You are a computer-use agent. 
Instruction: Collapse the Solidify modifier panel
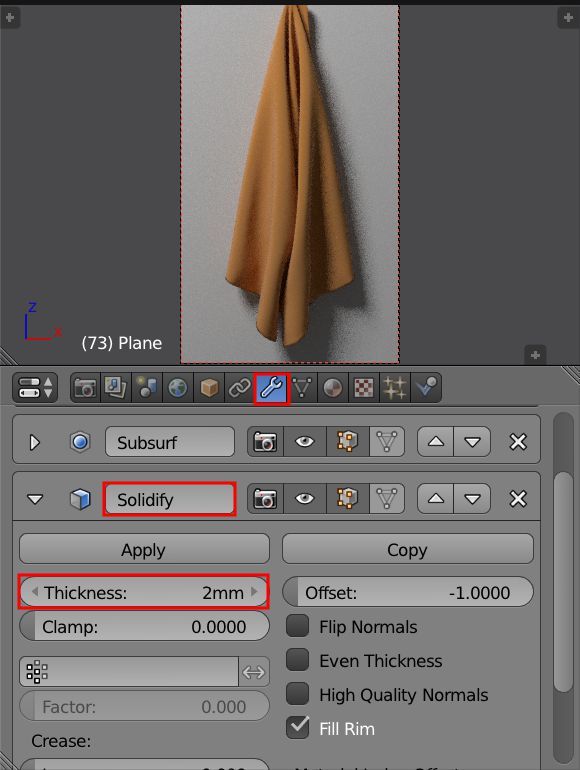click(x=35, y=499)
